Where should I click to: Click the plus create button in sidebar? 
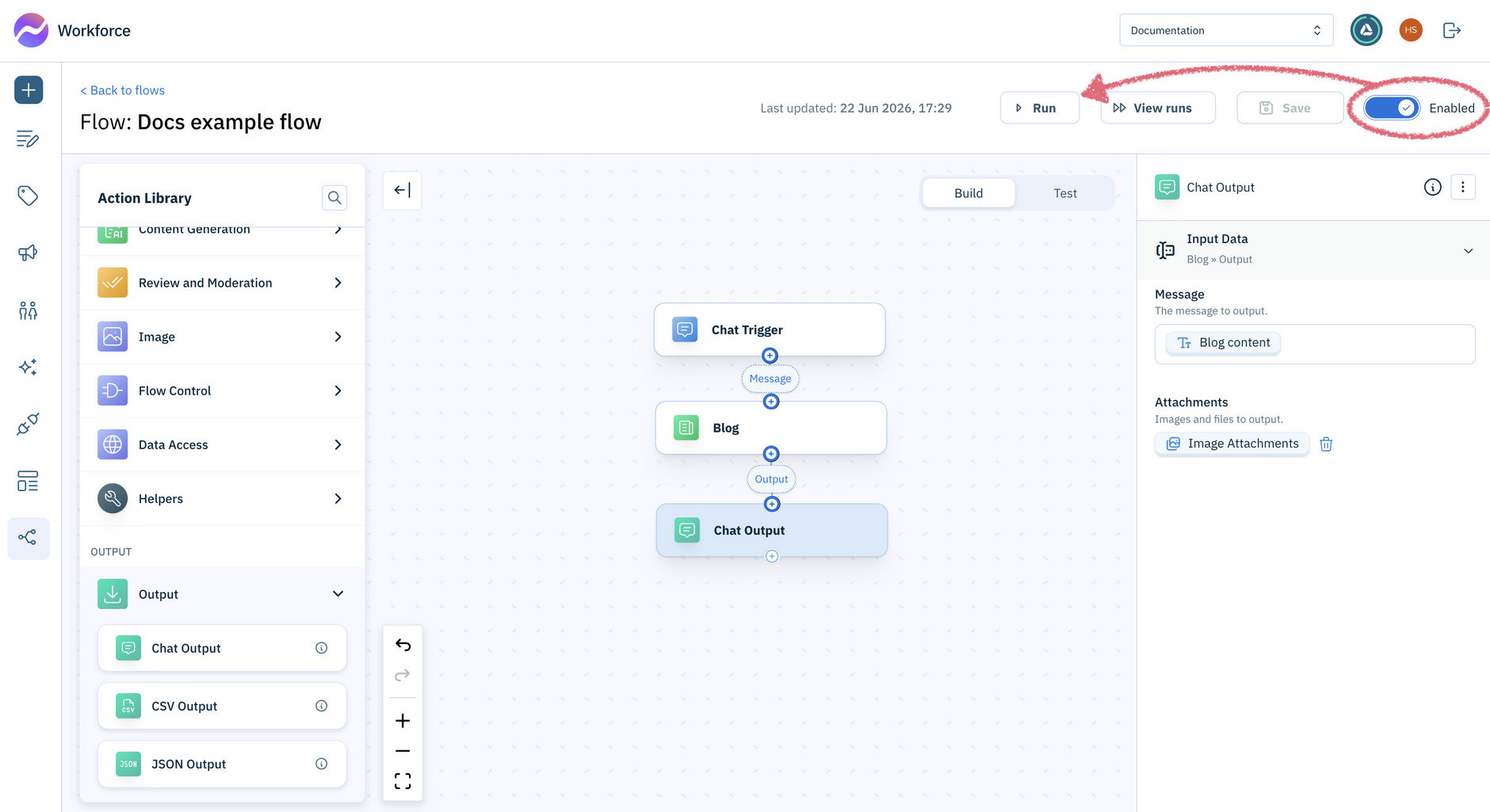click(x=29, y=90)
